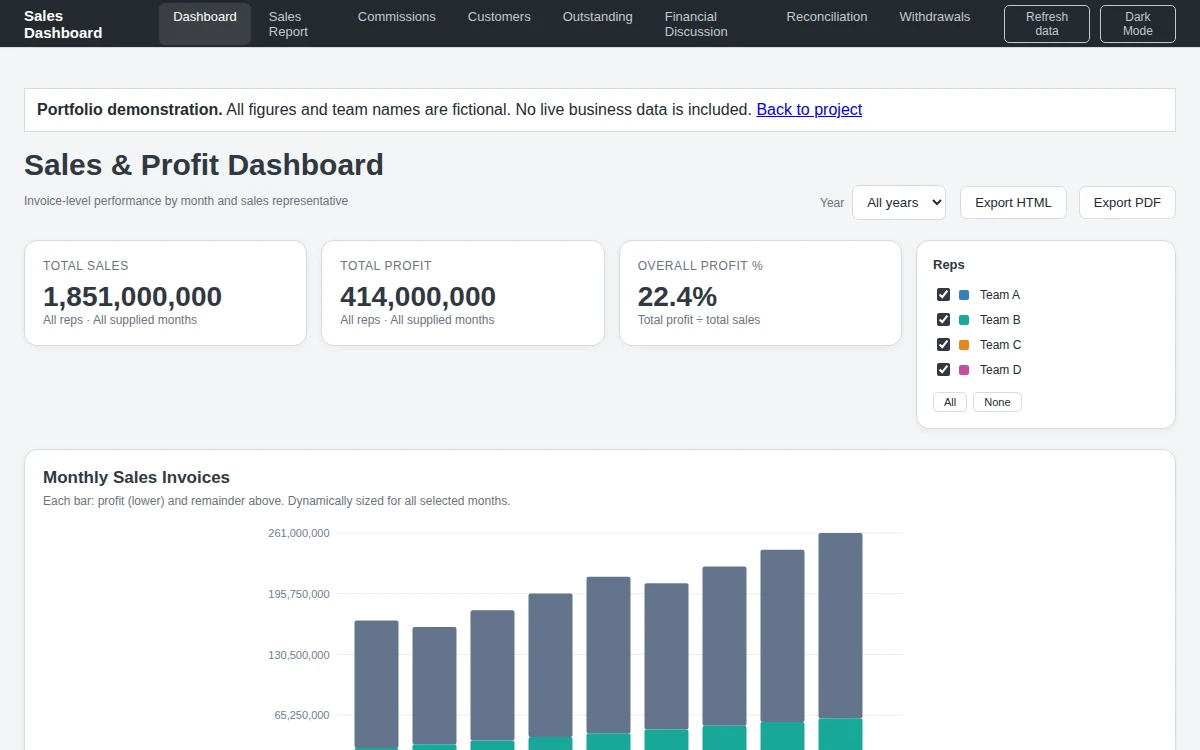Uncheck the Team B checkbox

(x=943, y=320)
